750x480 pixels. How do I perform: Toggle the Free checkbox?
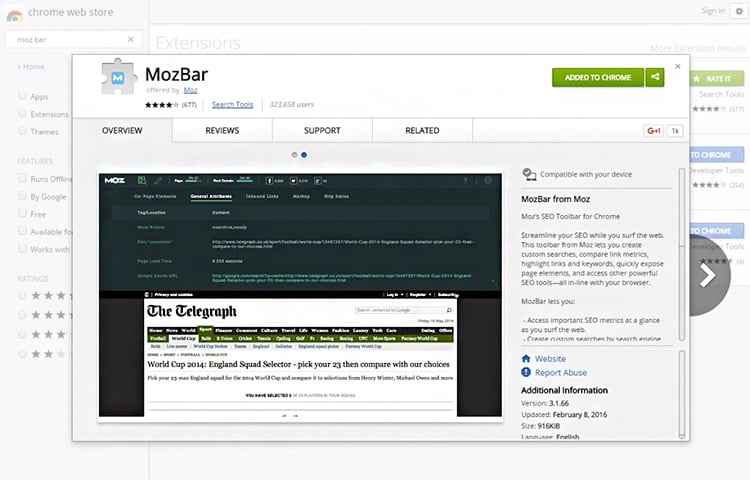[22, 213]
